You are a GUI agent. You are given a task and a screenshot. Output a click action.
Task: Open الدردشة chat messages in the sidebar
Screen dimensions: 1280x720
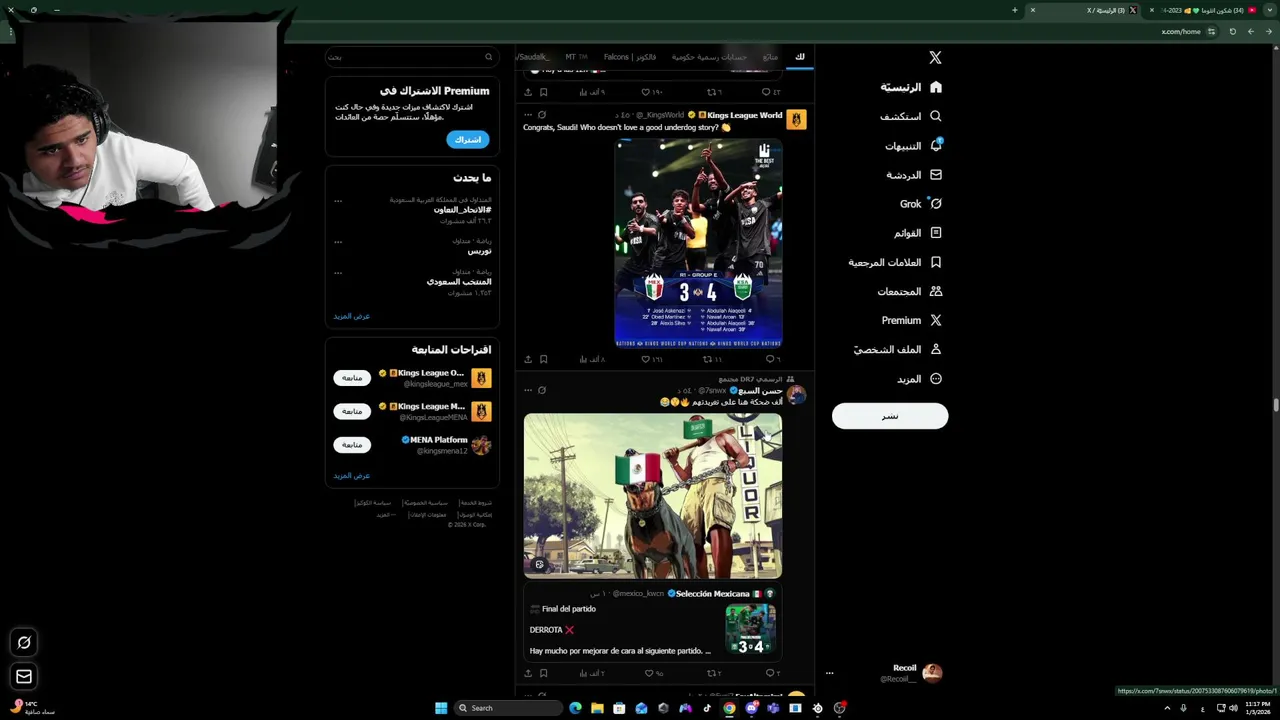click(914, 175)
